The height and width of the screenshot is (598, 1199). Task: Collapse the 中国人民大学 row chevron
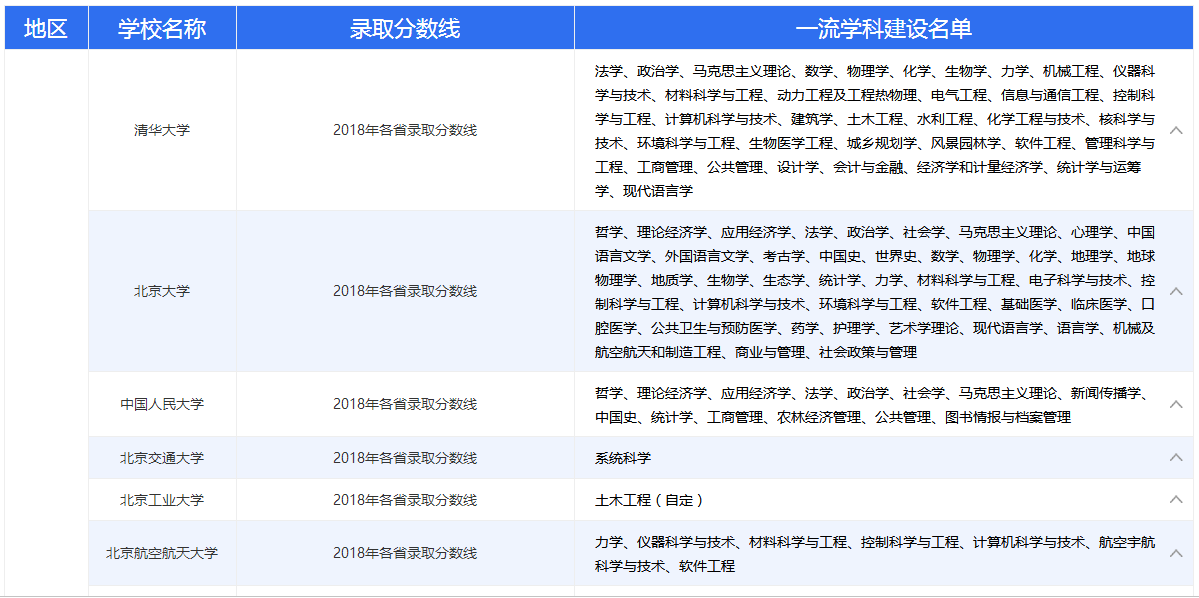point(1176,404)
